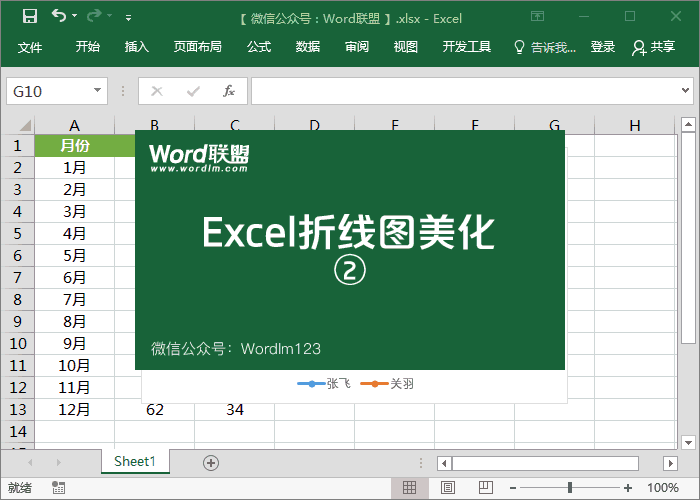Click the cell containing 6月
Viewport: 700px width, 500px height.
pyautogui.click(x=75, y=277)
